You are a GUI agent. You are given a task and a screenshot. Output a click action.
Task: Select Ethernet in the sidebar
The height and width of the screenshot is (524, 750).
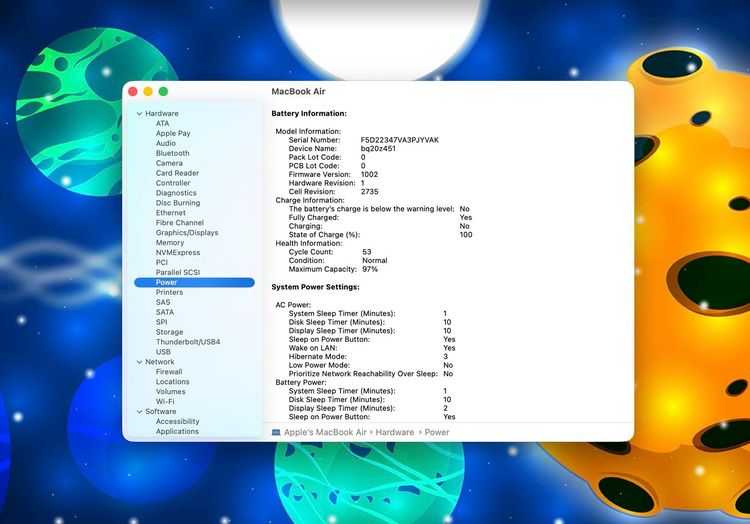click(170, 213)
